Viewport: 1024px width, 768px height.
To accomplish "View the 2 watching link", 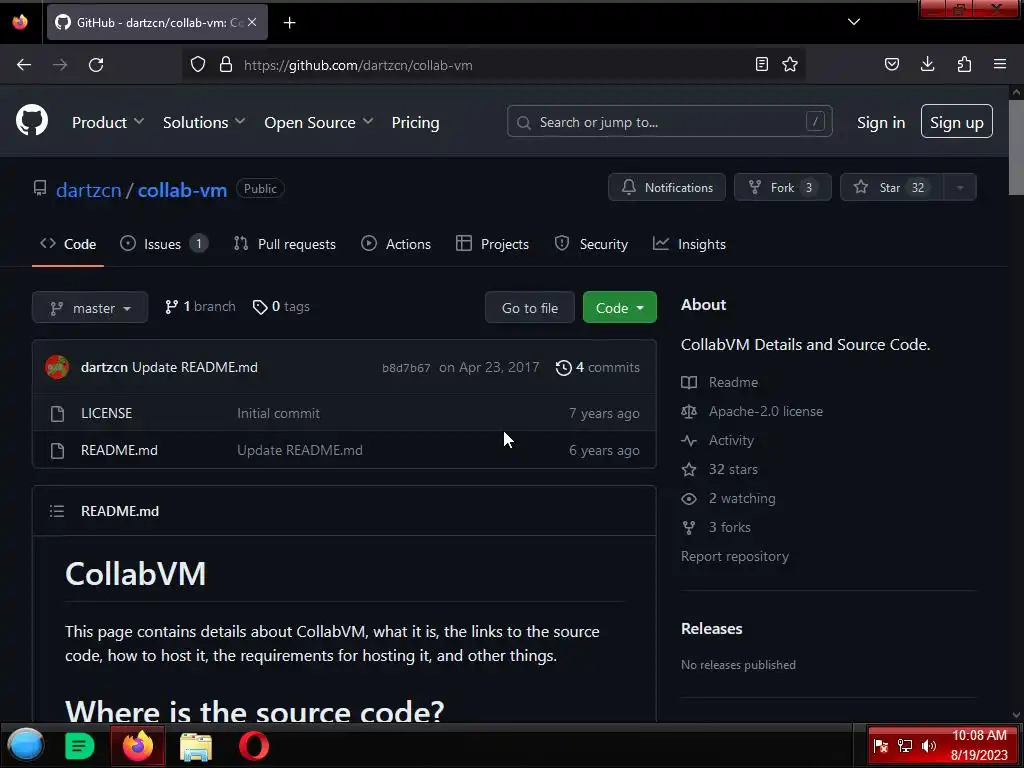I will point(742,498).
